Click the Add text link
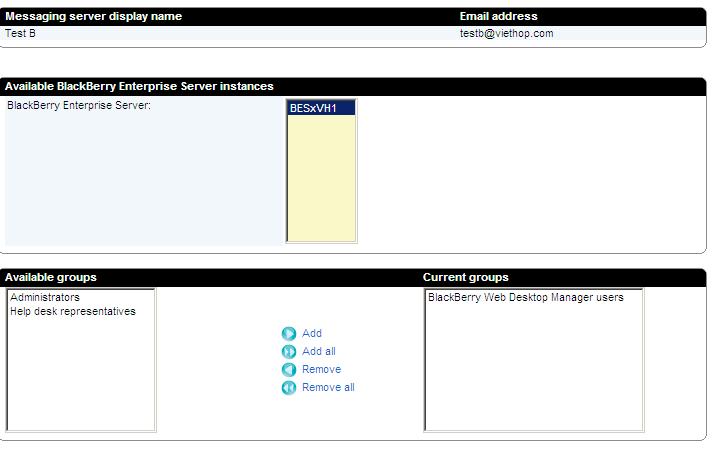Viewport: 719px width, 450px height. click(x=312, y=334)
